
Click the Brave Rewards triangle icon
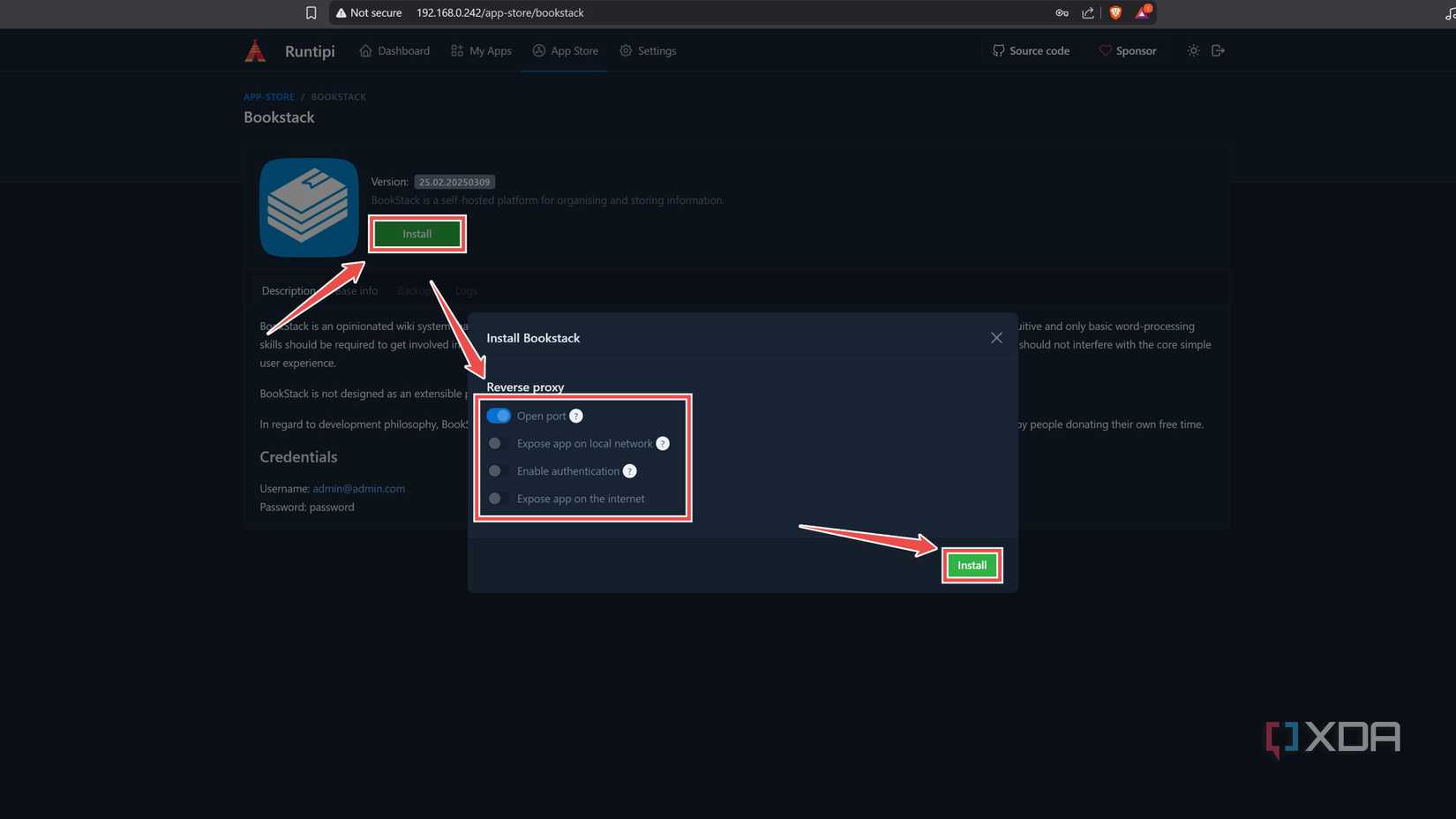(x=1142, y=12)
